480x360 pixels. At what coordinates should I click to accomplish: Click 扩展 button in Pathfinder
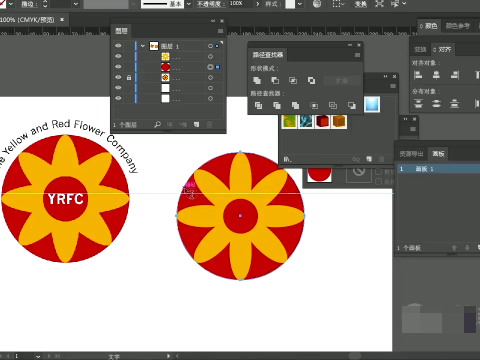click(342, 81)
